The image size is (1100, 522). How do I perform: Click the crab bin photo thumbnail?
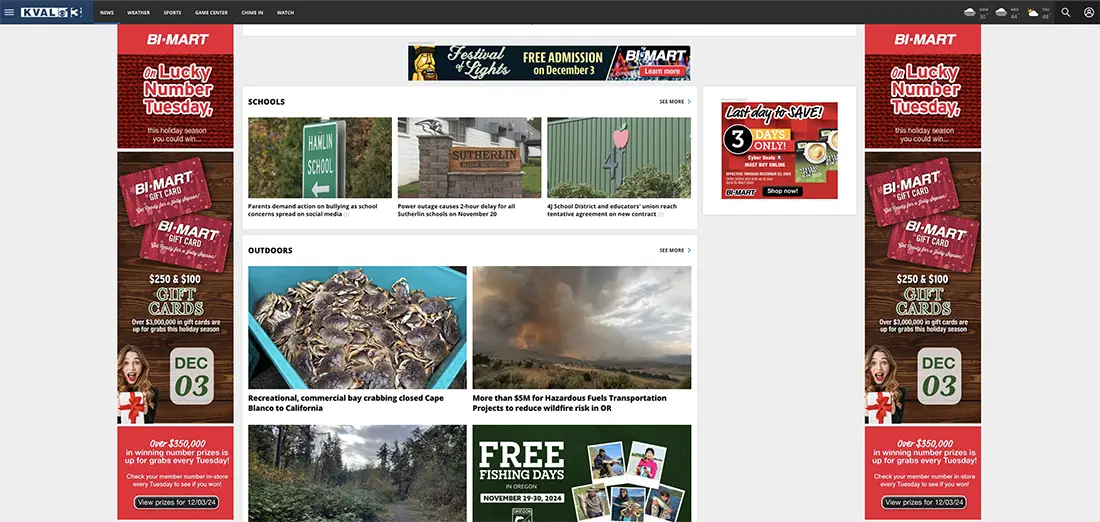[357, 328]
